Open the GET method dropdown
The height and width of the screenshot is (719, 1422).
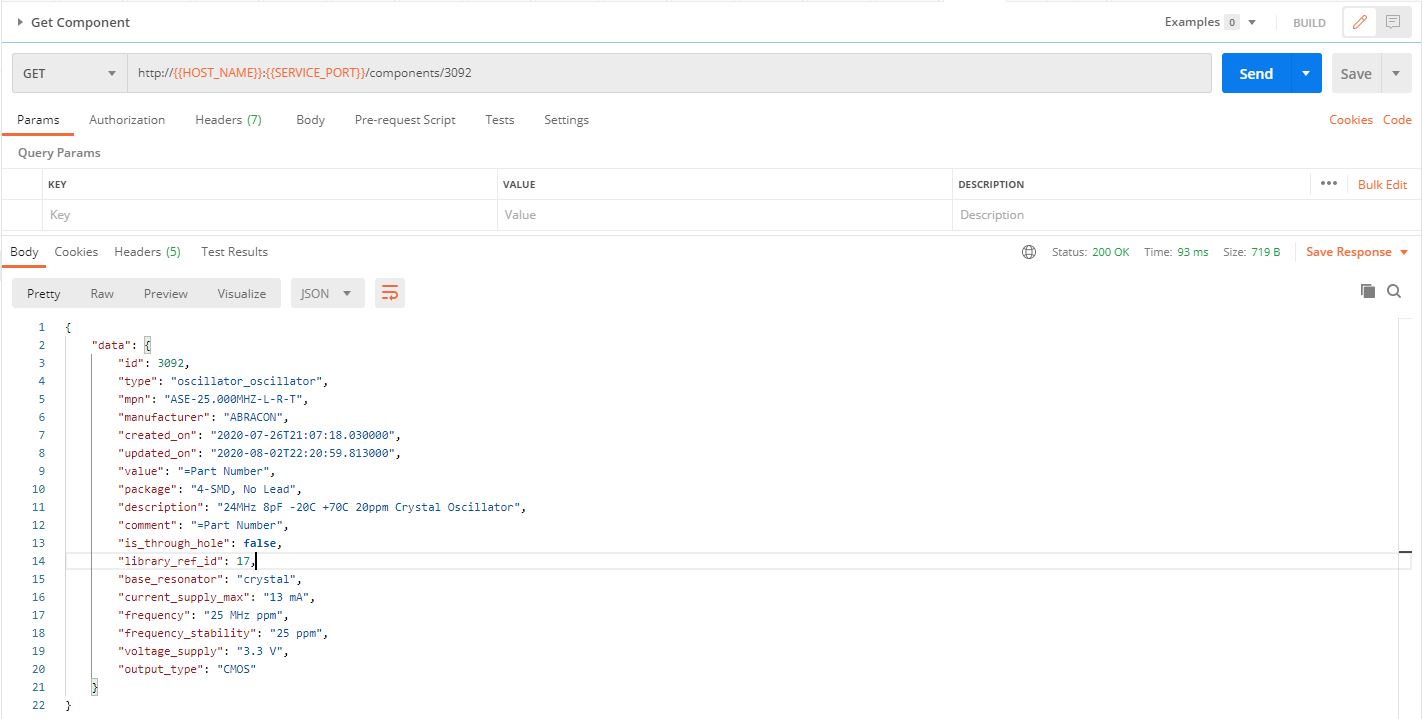(70, 73)
